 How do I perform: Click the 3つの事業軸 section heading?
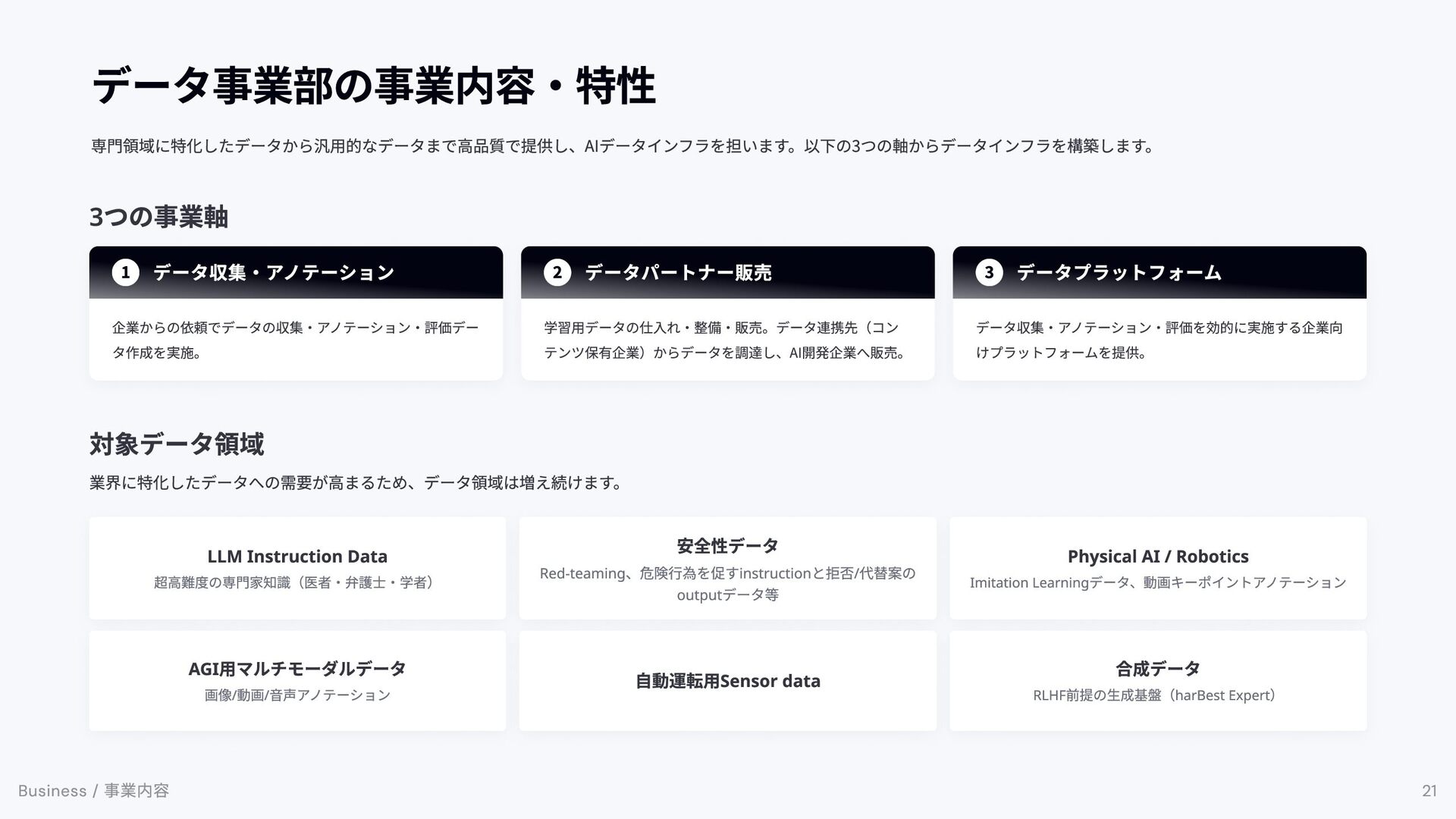(x=158, y=217)
